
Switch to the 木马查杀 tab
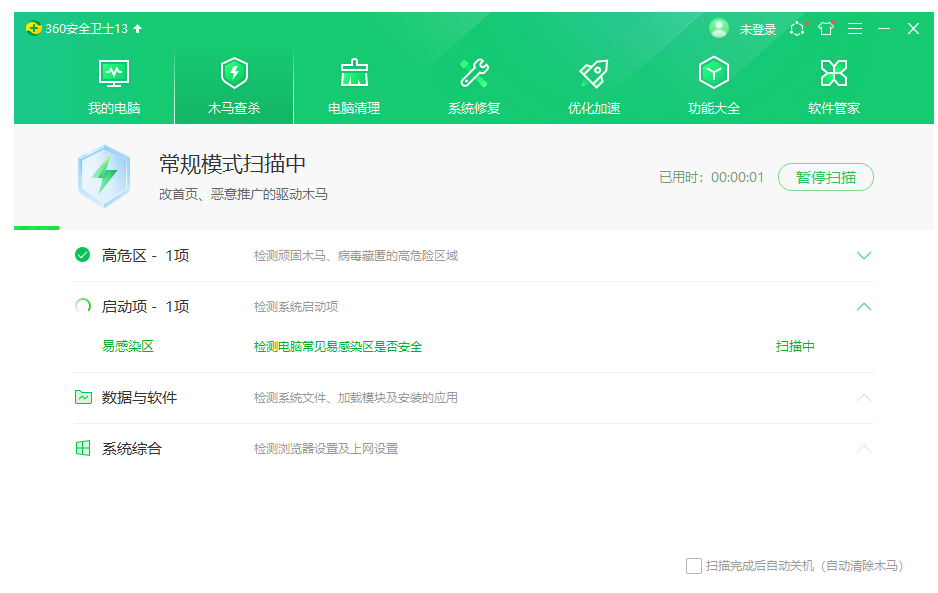click(x=234, y=85)
